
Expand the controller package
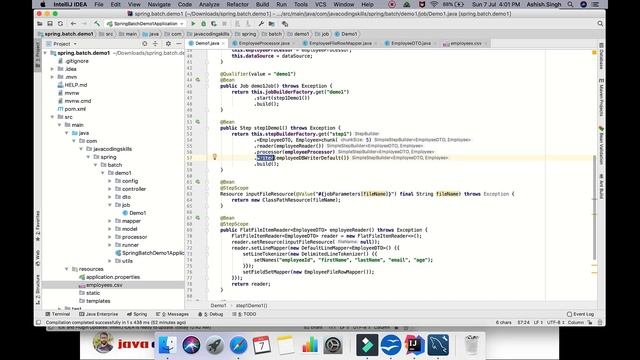pos(110,189)
